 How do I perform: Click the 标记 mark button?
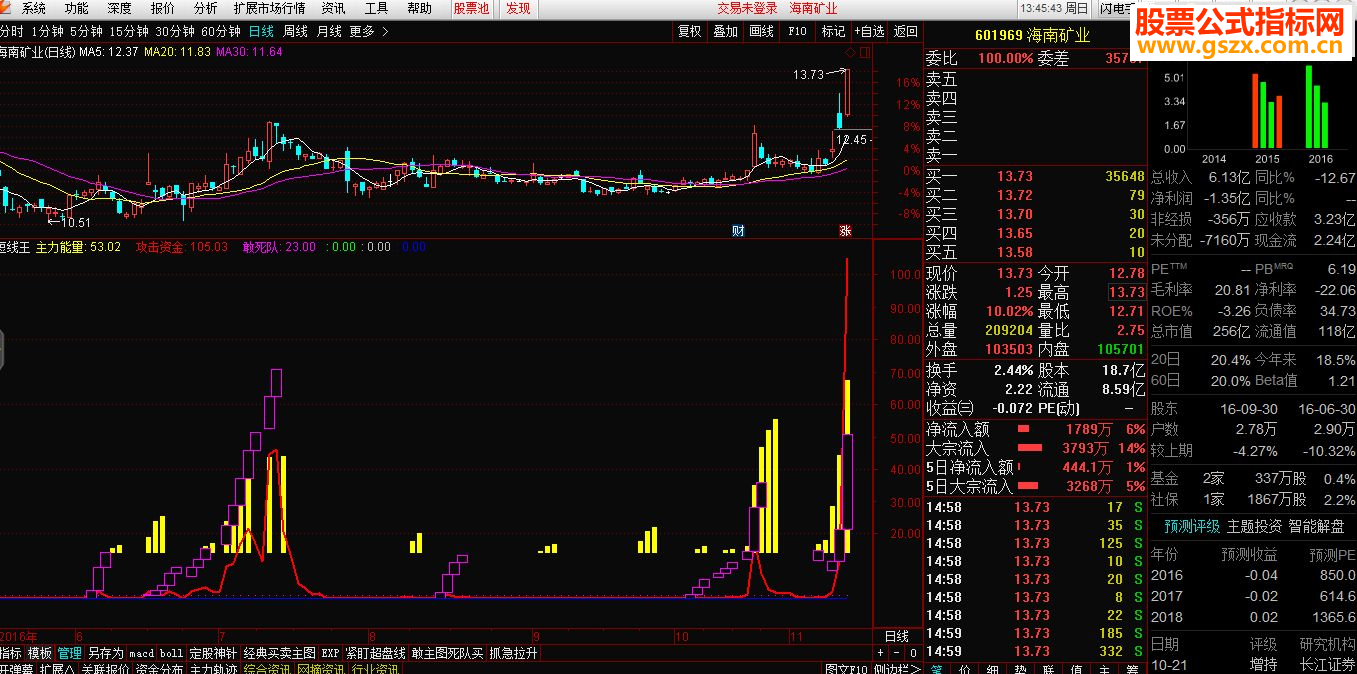pyautogui.click(x=833, y=31)
